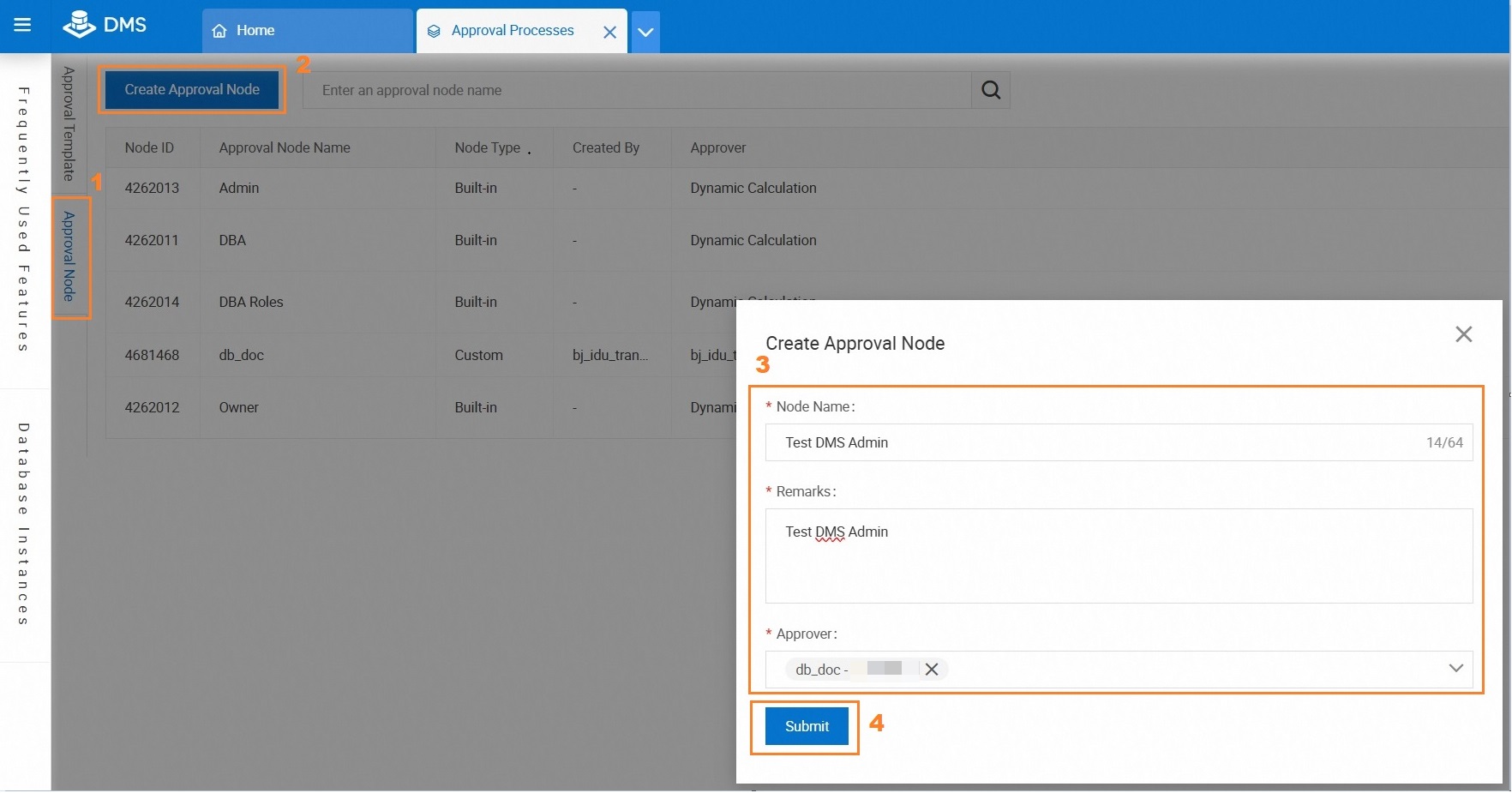Screen dimensions: 1512x793
Task: Select the Admin approval node name
Action: click(239, 188)
